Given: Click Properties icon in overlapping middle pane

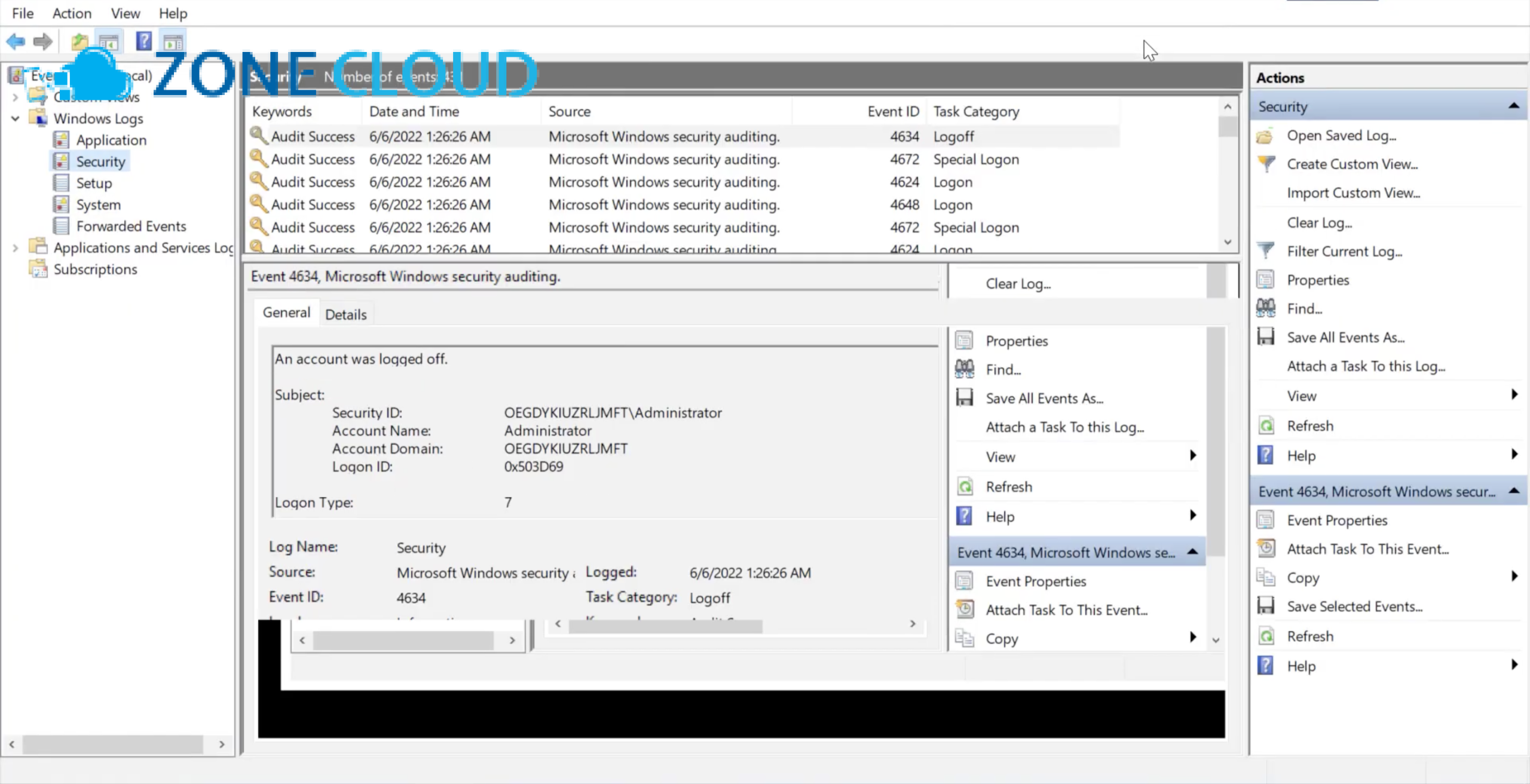Looking at the screenshot, I should (x=964, y=341).
